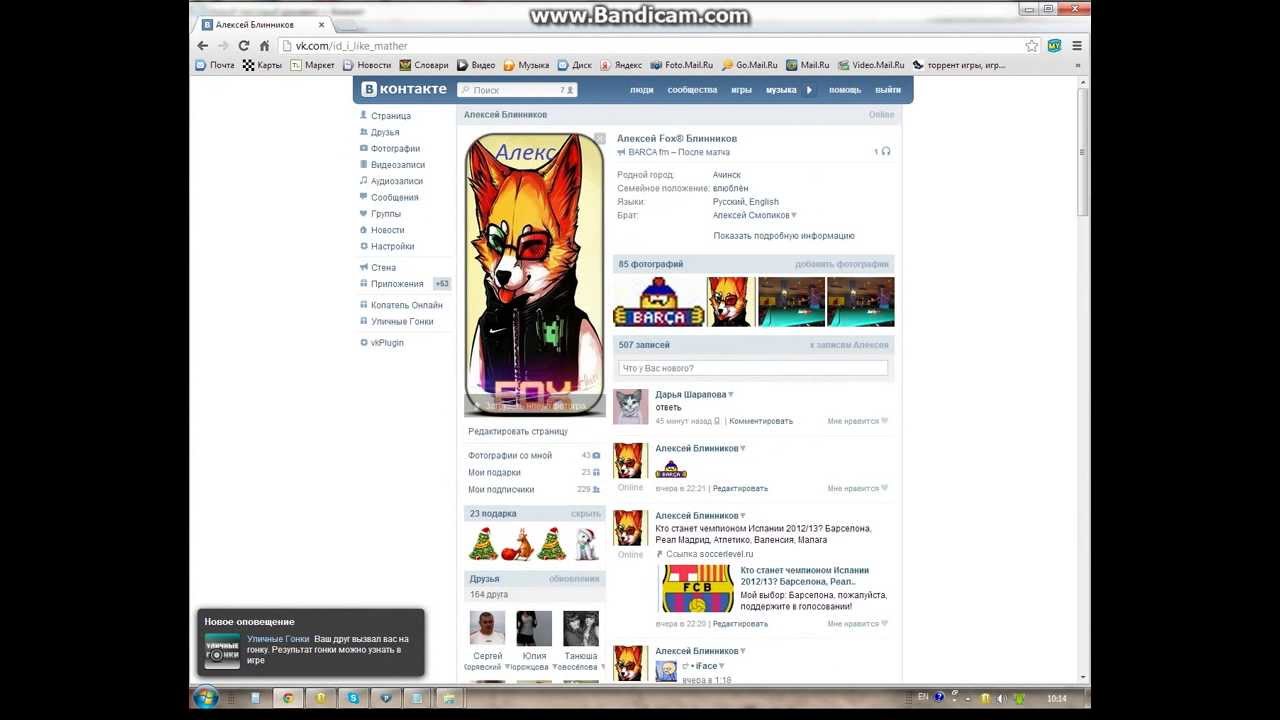
Task: Open Видеозаписи in the sidebar
Action: click(398, 165)
